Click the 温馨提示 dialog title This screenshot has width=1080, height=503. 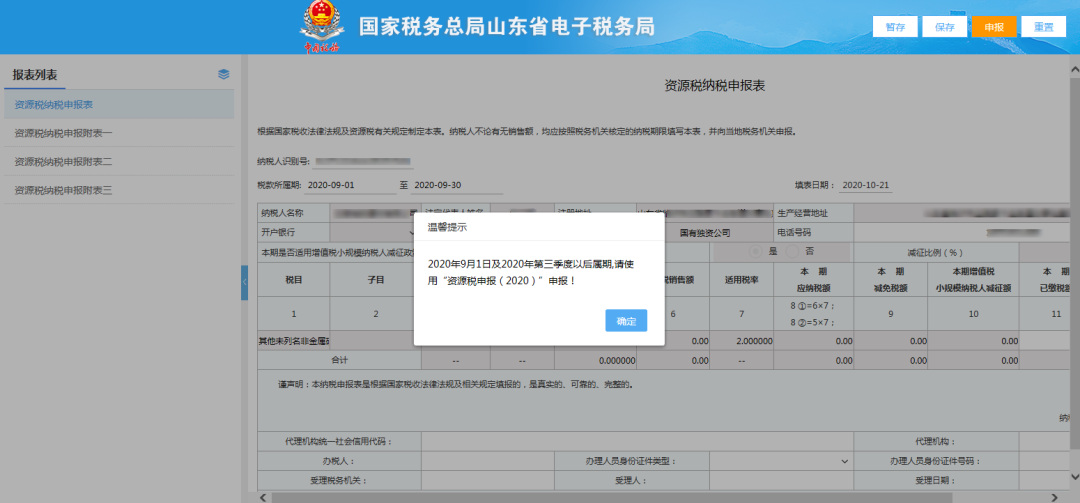tap(447, 226)
